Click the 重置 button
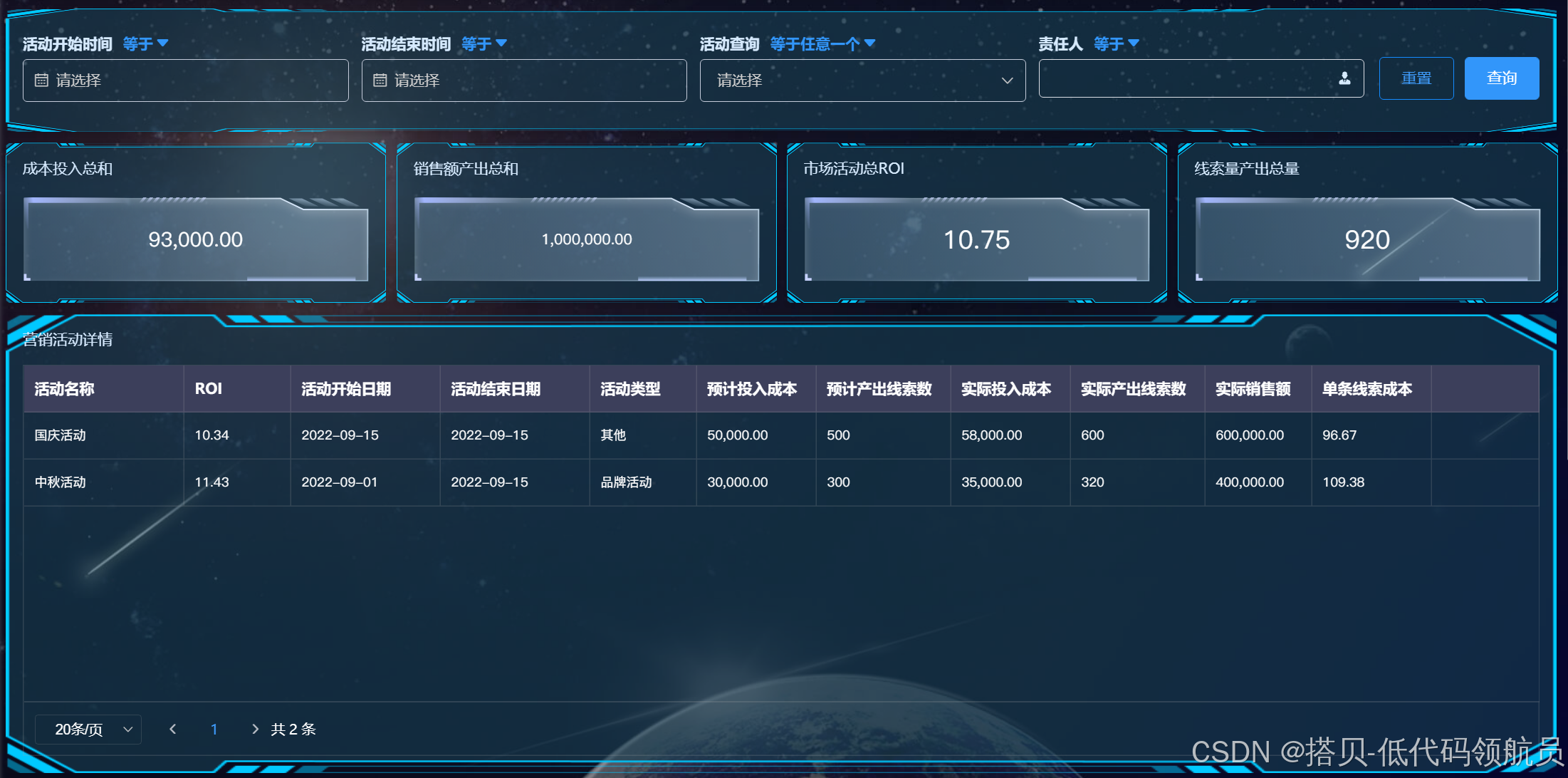The height and width of the screenshot is (778, 1568). (x=1416, y=78)
